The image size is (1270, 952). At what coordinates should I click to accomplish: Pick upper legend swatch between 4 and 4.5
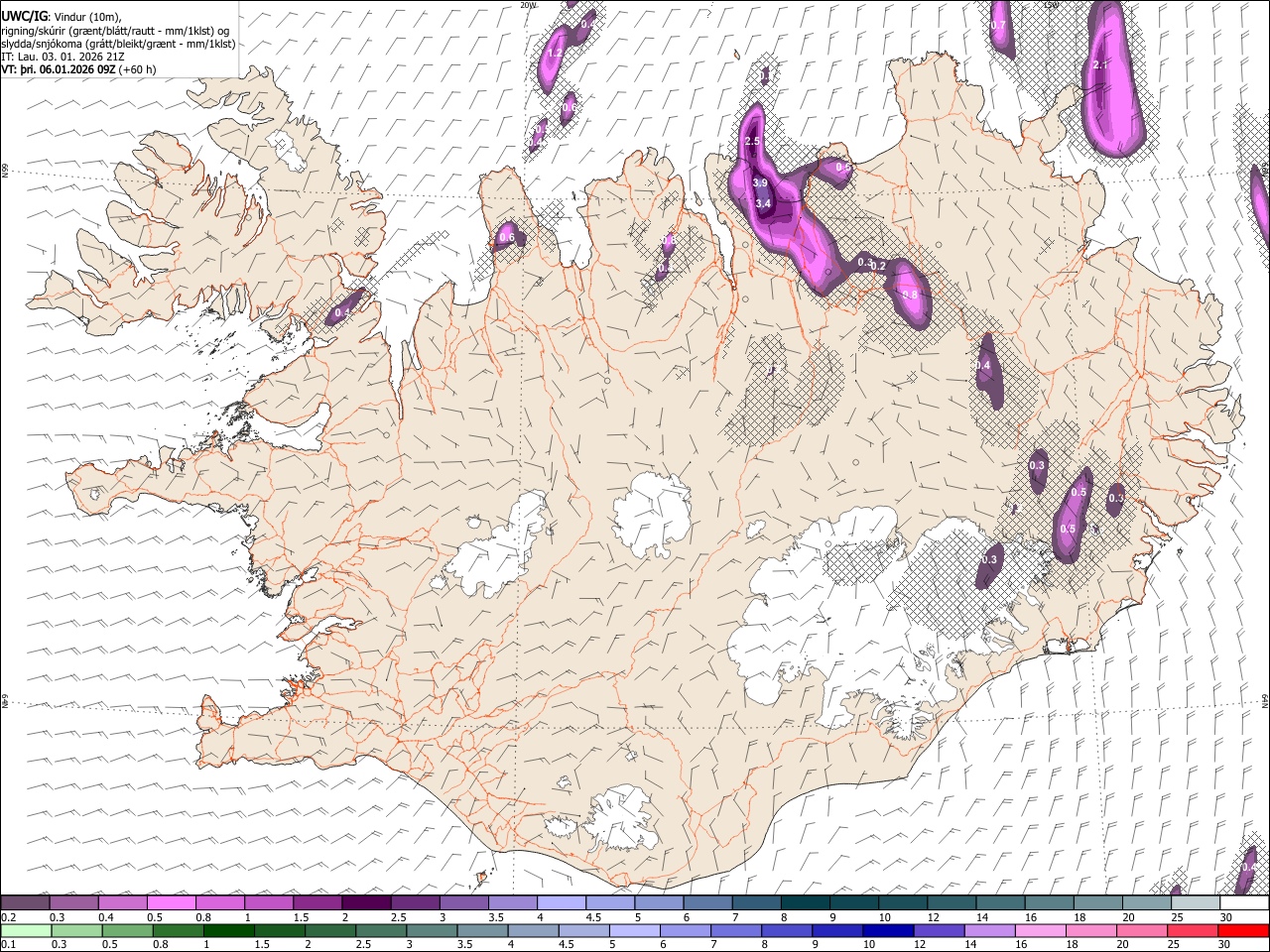coord(562,903)
